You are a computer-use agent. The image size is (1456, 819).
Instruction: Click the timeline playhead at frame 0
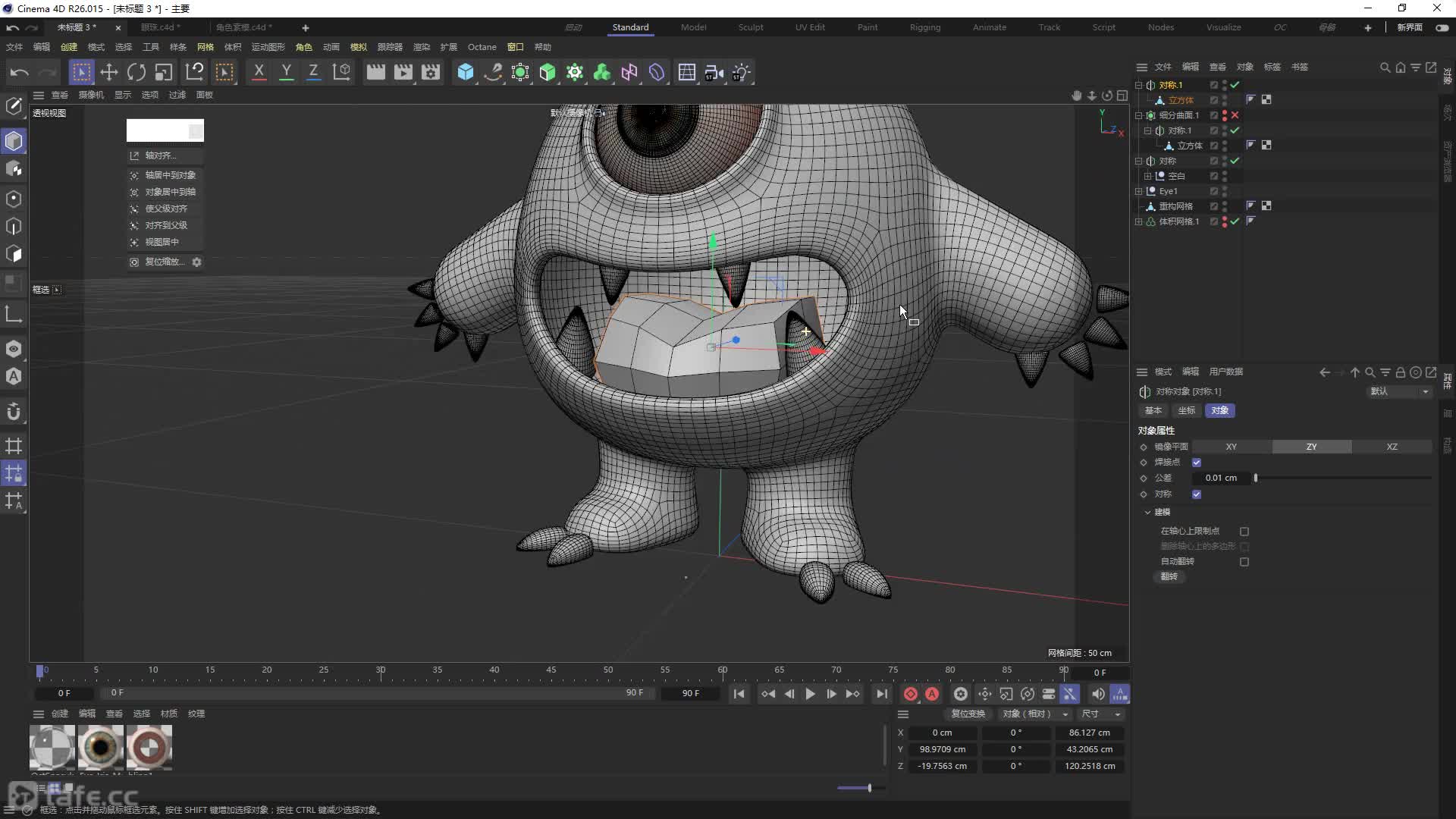coord(39,671)
